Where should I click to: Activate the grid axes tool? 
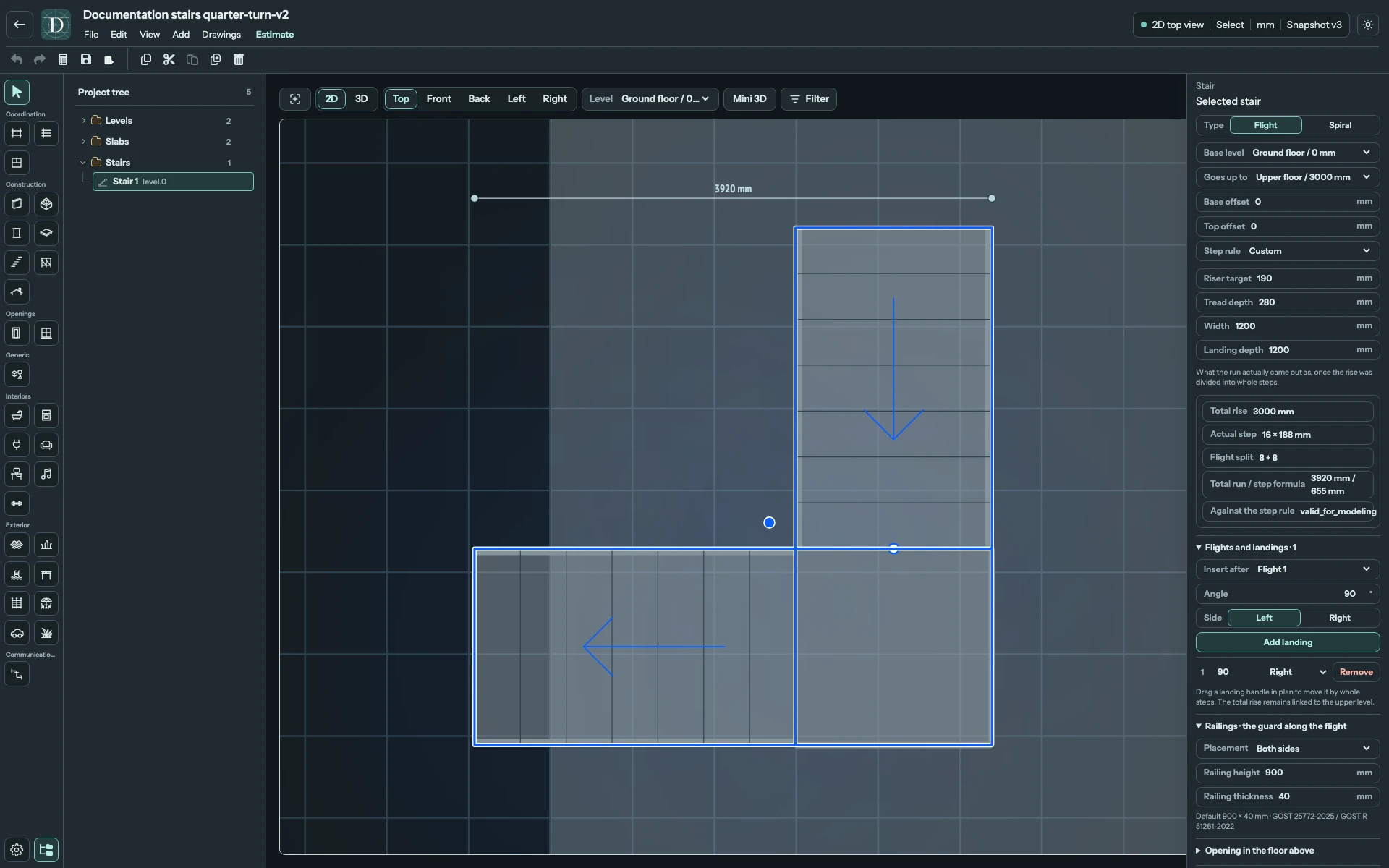pos(17,133)
